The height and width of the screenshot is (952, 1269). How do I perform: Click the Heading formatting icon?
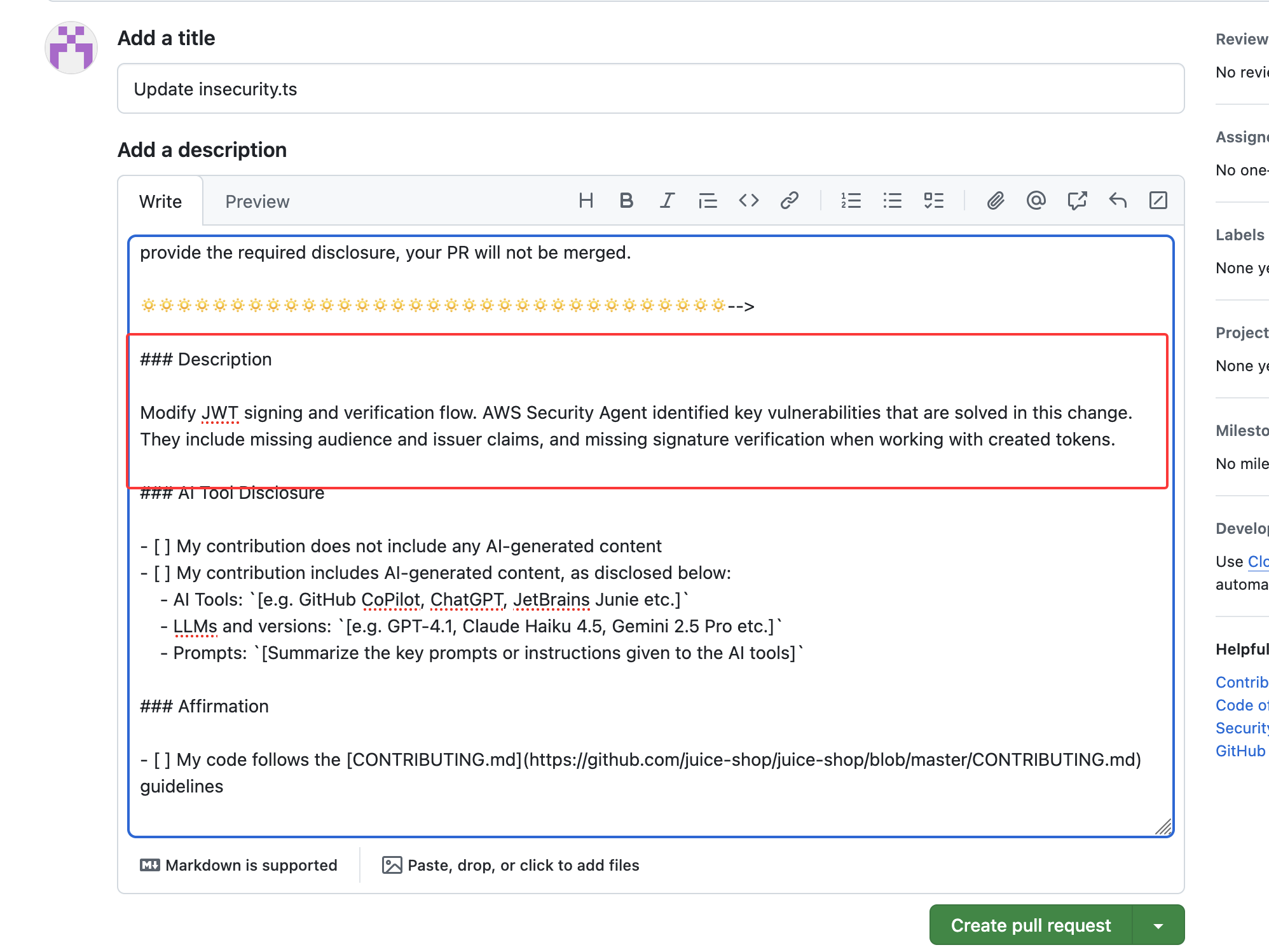[586, 201]
